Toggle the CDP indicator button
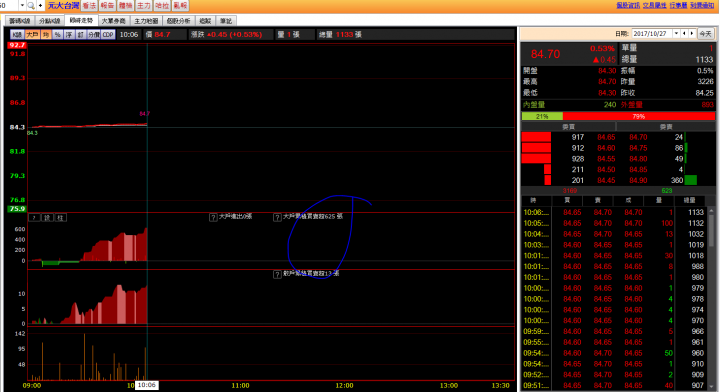Viewport: 720px width, 392px height. pyautogui.click(x=108, y=34)
